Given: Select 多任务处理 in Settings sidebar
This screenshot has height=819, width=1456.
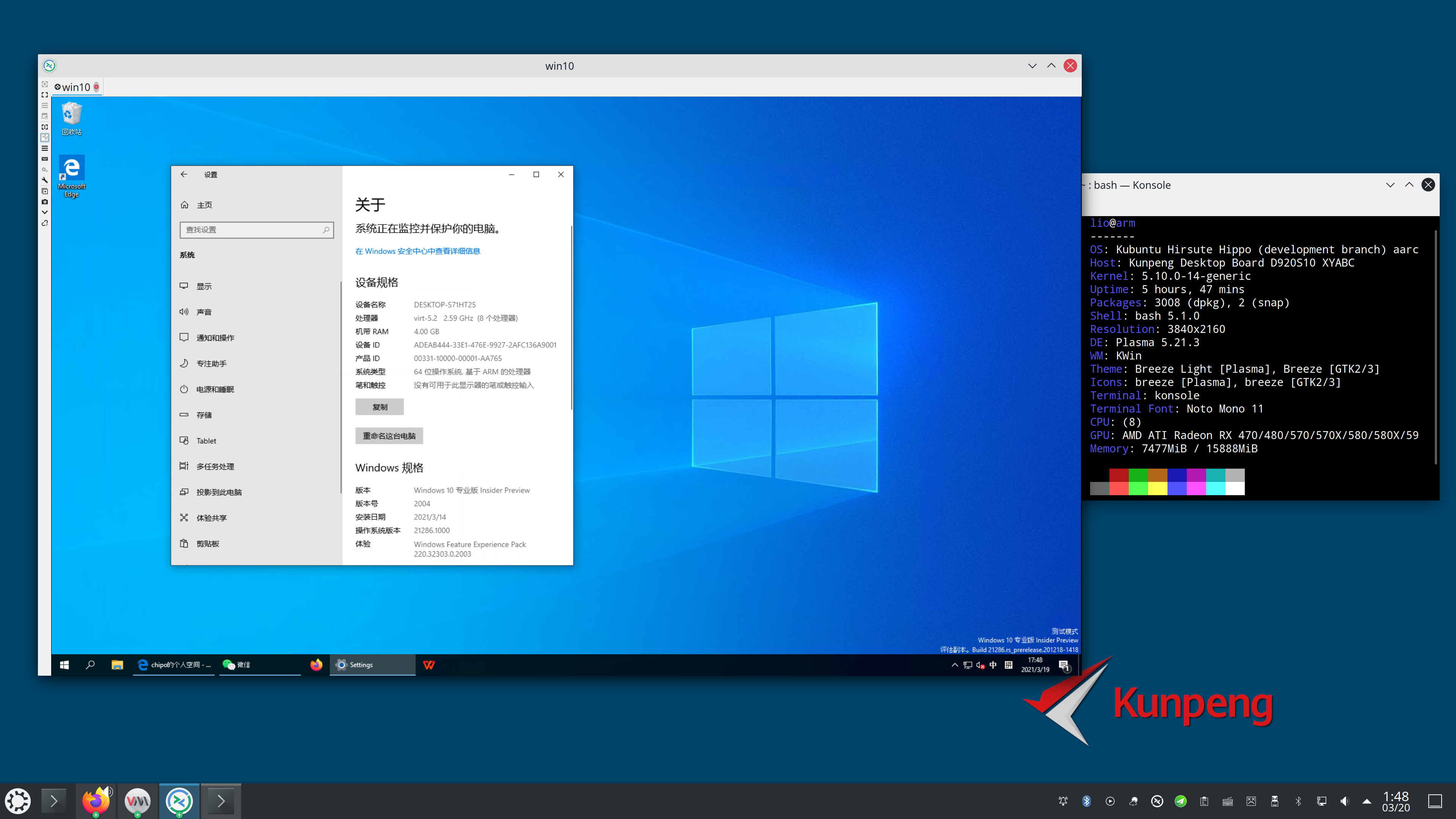Looking at the screenshot, I should (x=256, y=466).
